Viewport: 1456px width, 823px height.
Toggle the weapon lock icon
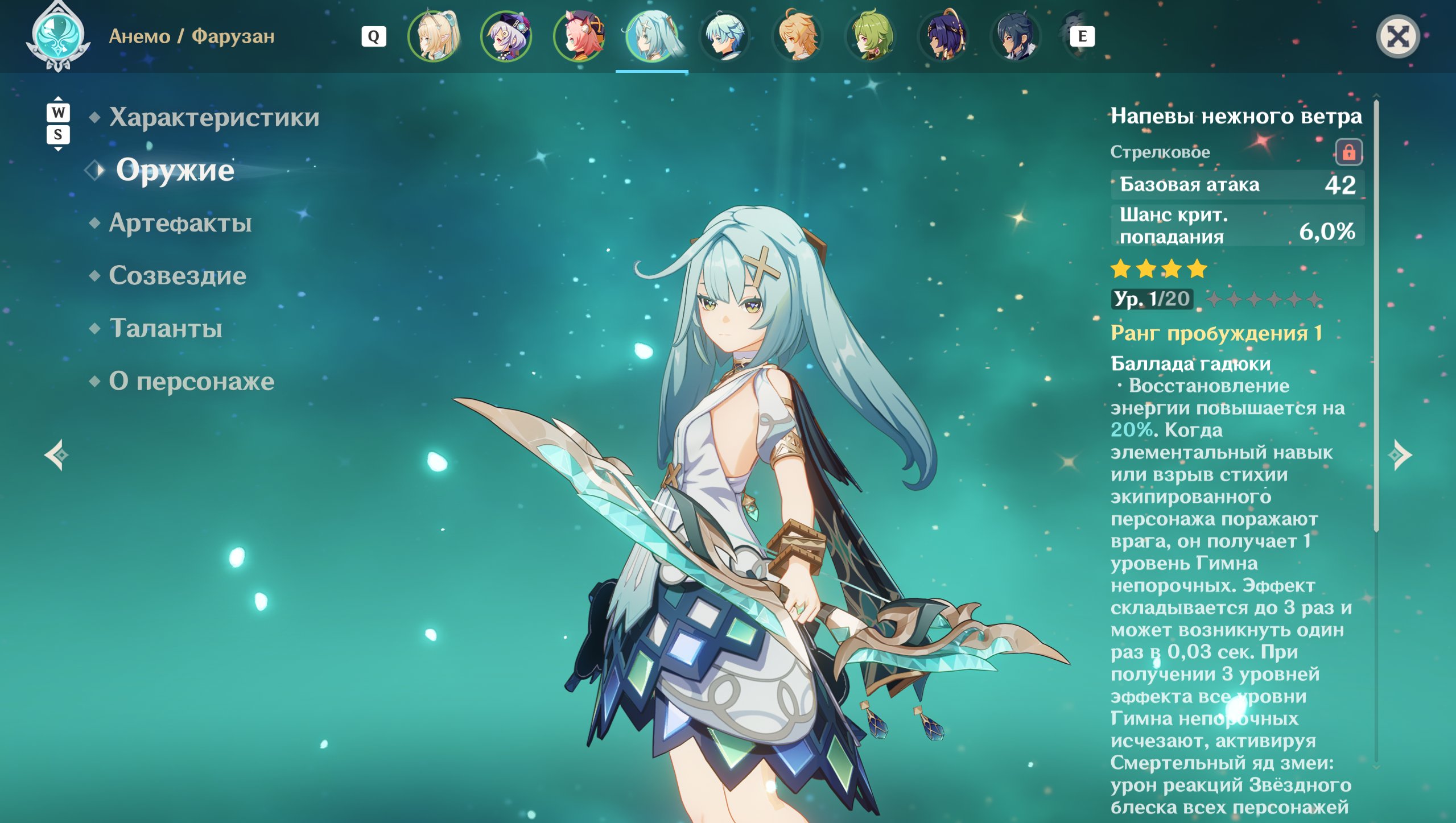point(1348,152)
